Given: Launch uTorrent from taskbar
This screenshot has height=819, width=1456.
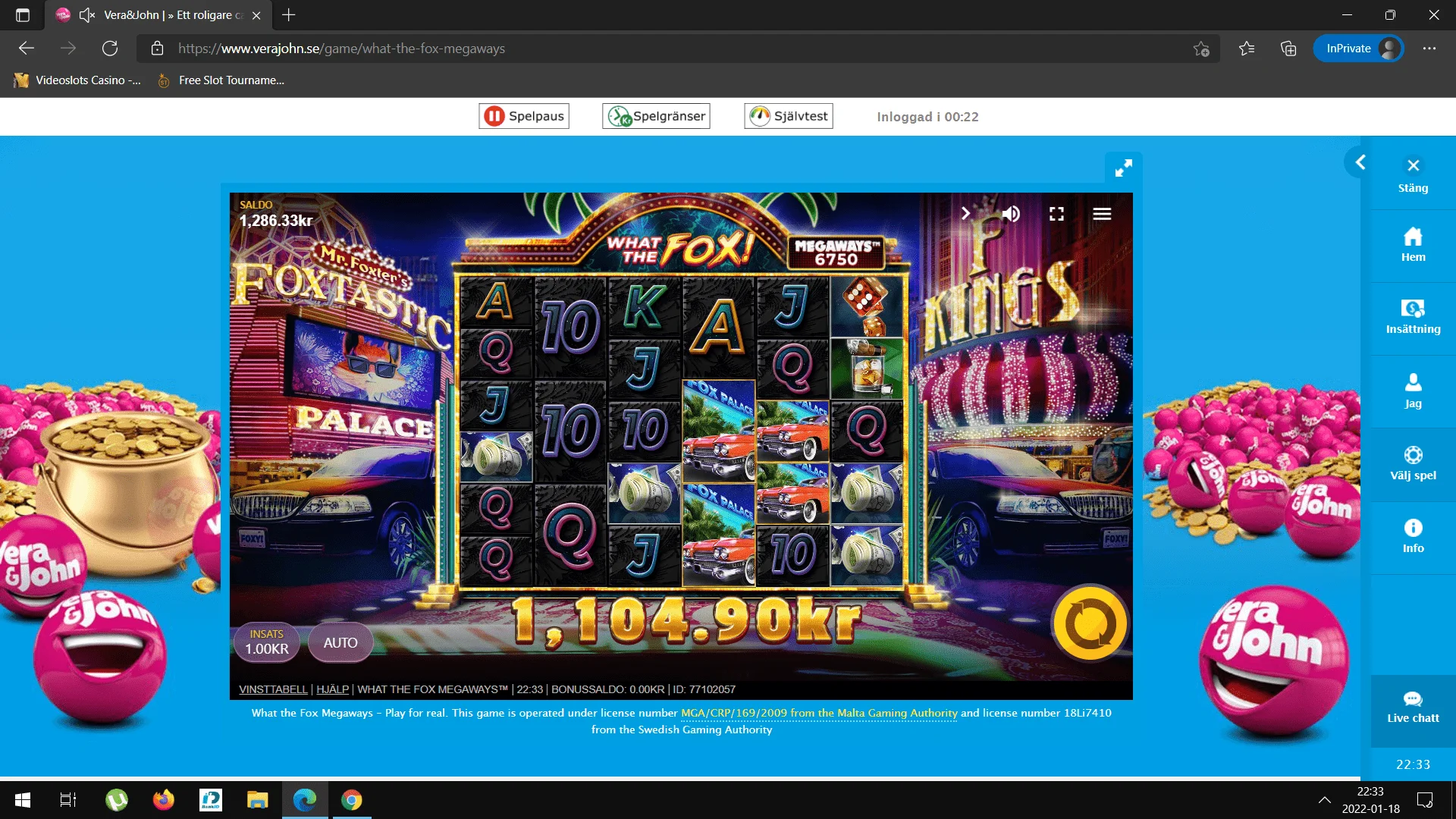Looking at the screenshot, I should (117, 800).
